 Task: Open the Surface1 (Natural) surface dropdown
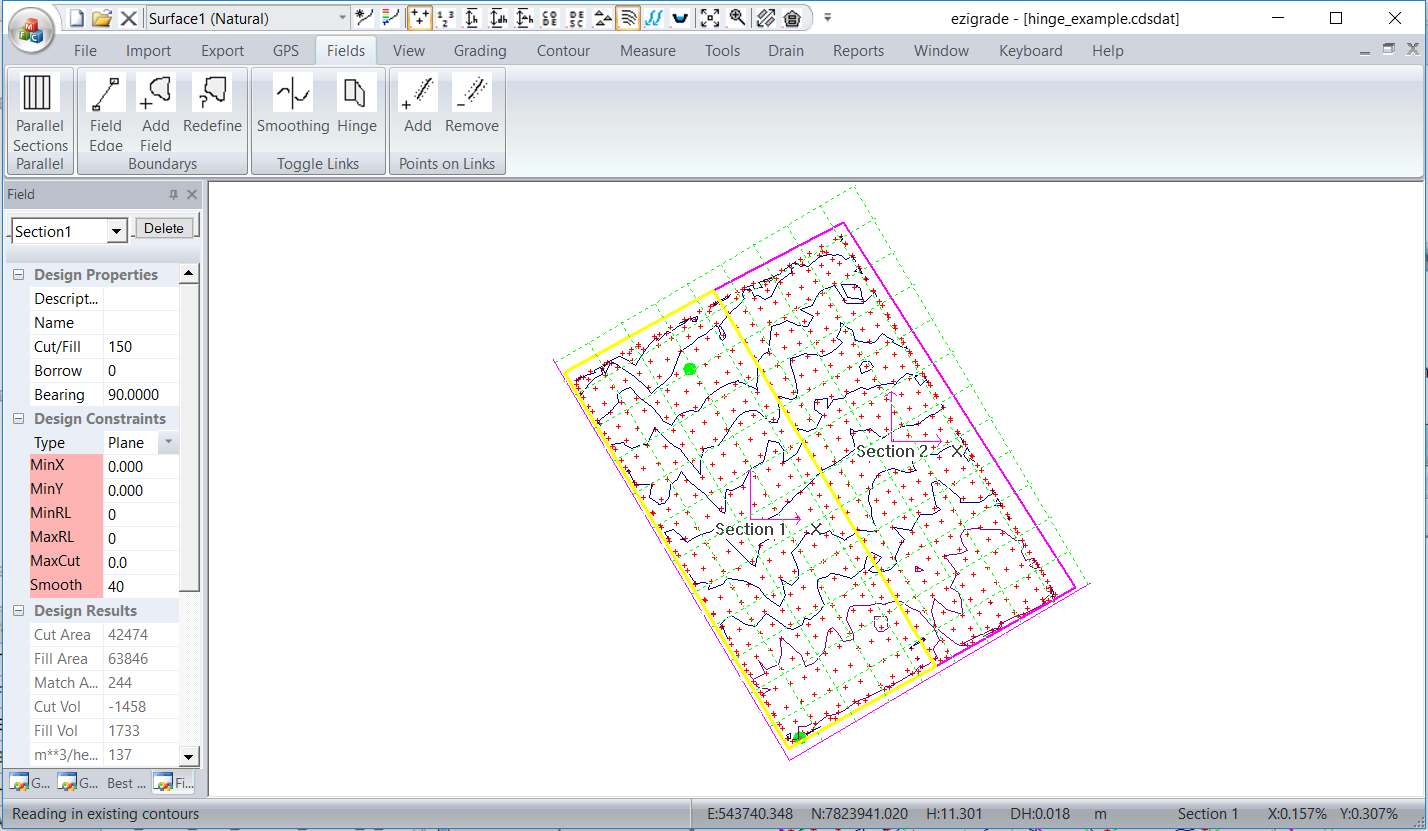click(342, 18)
